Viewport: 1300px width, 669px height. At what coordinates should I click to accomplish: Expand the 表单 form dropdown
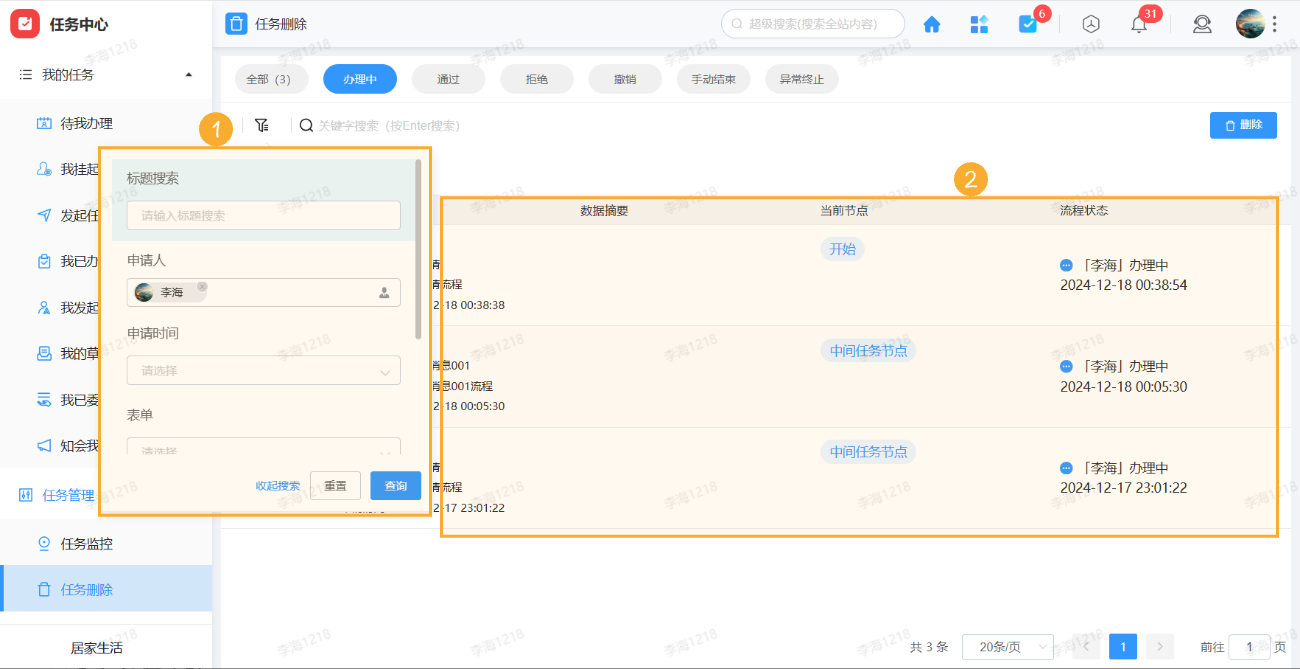point(263,447)
